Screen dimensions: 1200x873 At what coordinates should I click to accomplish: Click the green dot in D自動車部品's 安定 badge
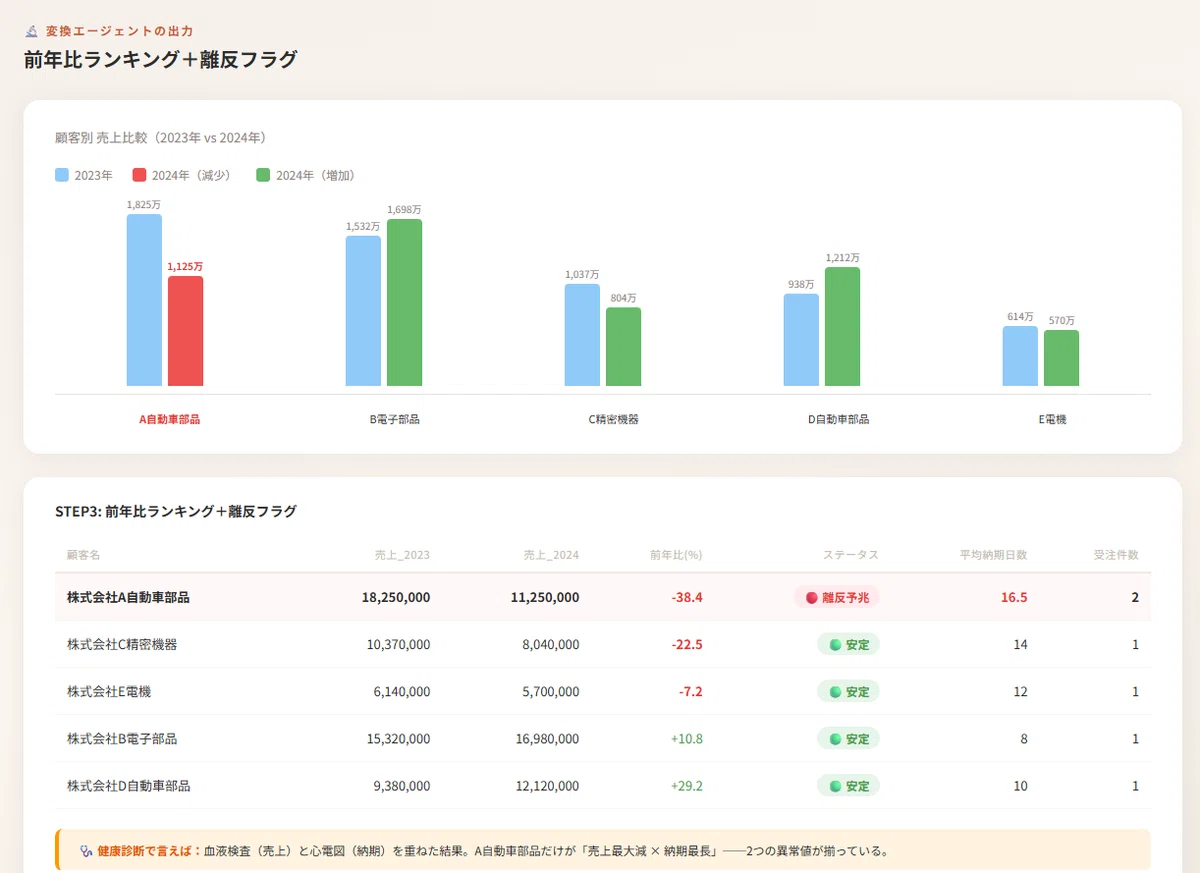[x=835, y=786]
